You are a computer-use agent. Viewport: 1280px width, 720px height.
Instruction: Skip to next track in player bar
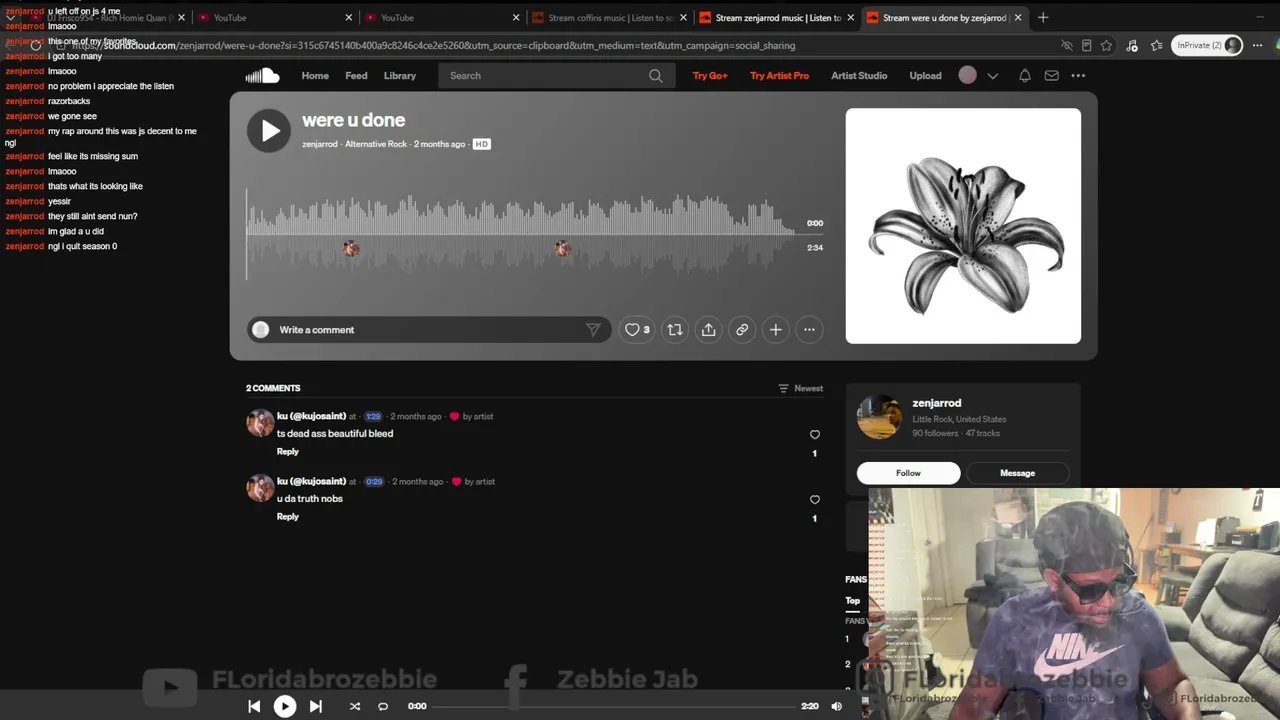[x=316, y=706]
